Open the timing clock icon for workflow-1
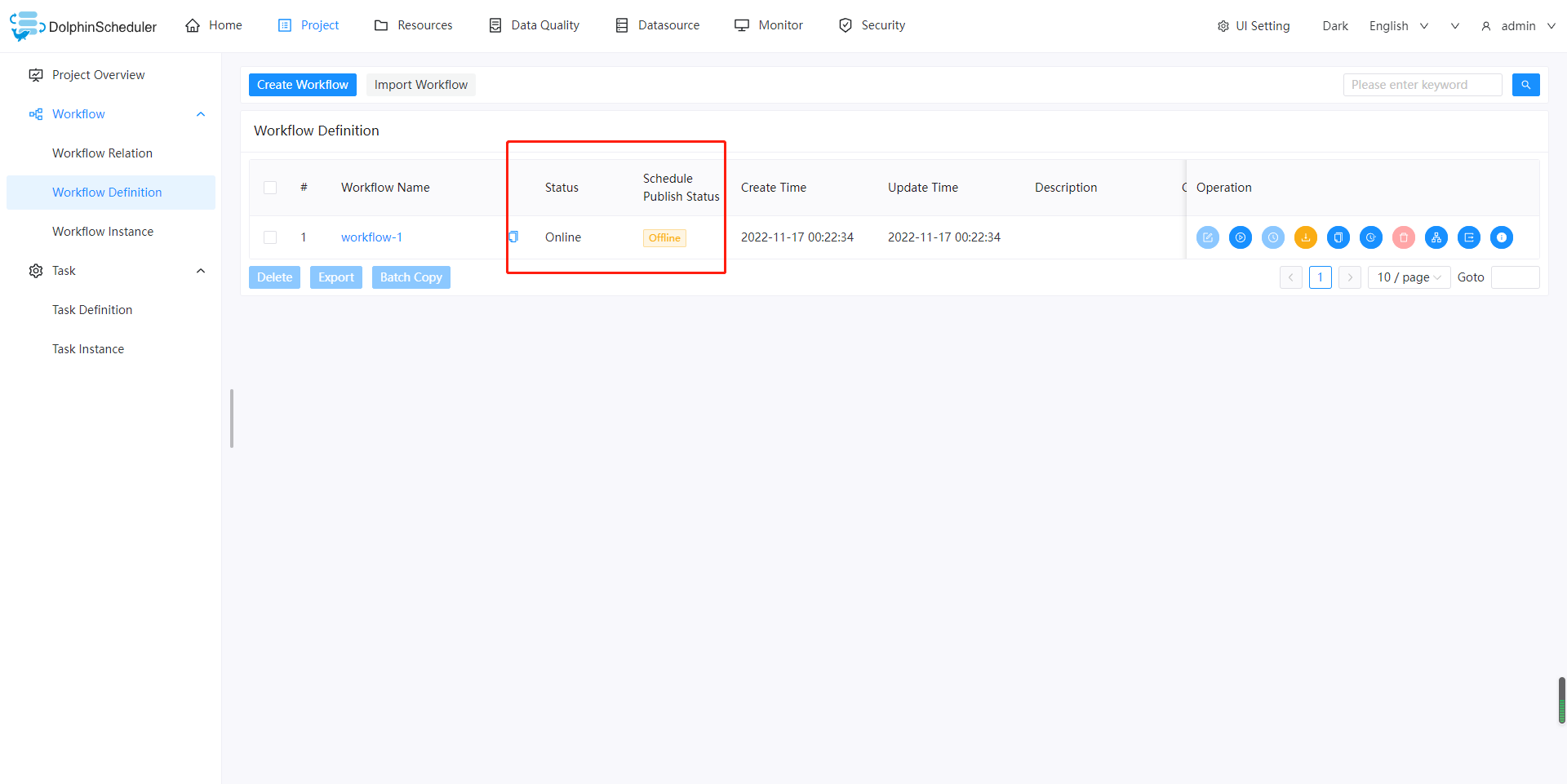The width and height of the screenshot is (1567, 784). [x=1273, y=237]
